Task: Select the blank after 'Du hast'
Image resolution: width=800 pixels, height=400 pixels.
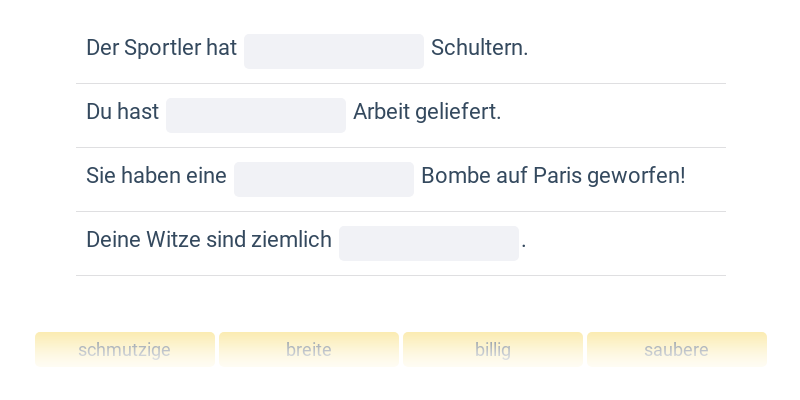Action: tap(256, 116)
